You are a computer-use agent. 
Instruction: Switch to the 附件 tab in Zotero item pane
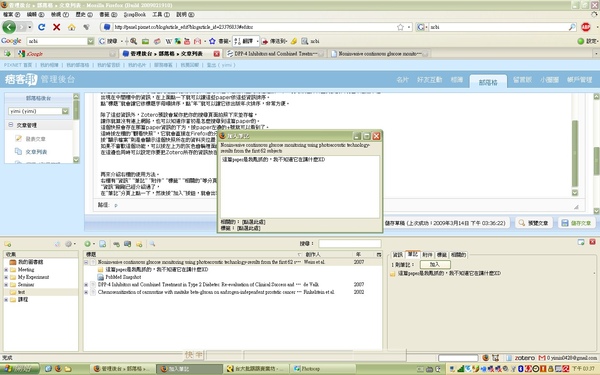coord(427,254)
